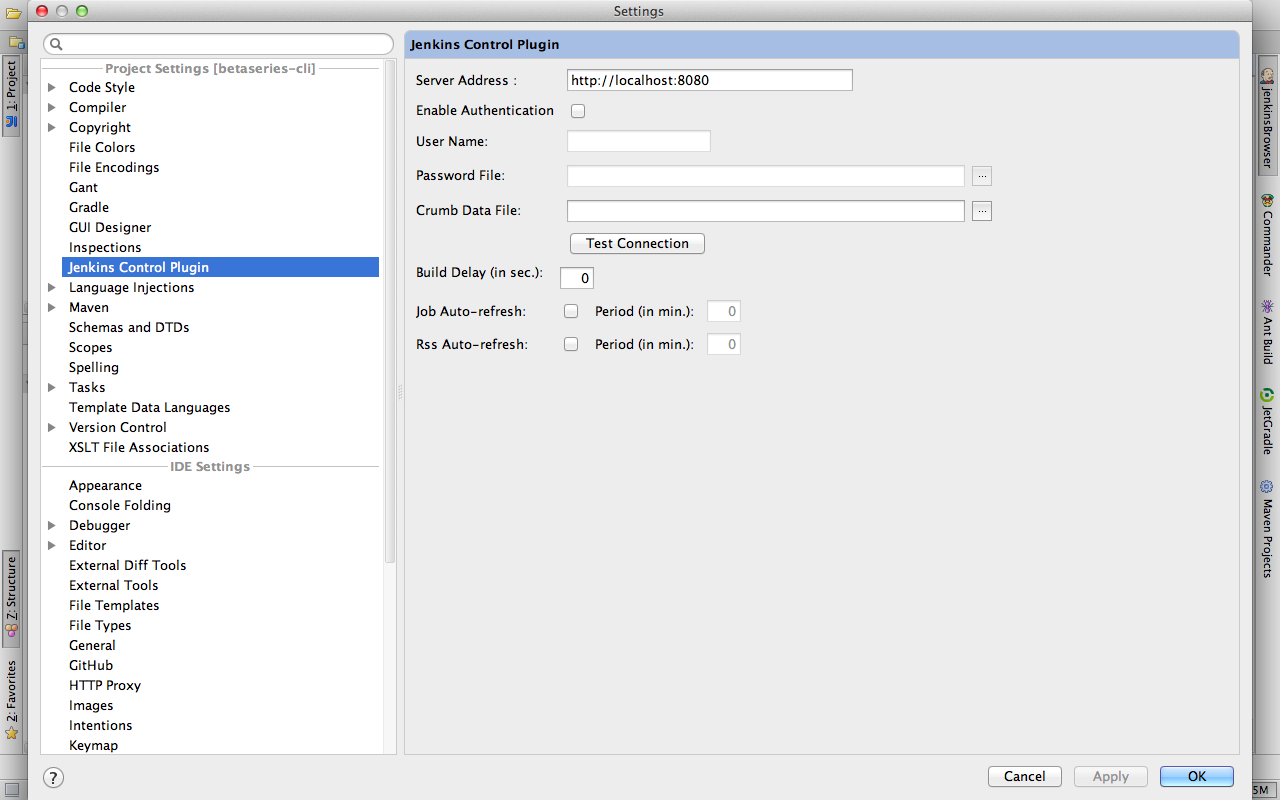This screenshot has width=1280, height=800.
Task: Click the Crumb Data File text field
Action: click(766, 211)
